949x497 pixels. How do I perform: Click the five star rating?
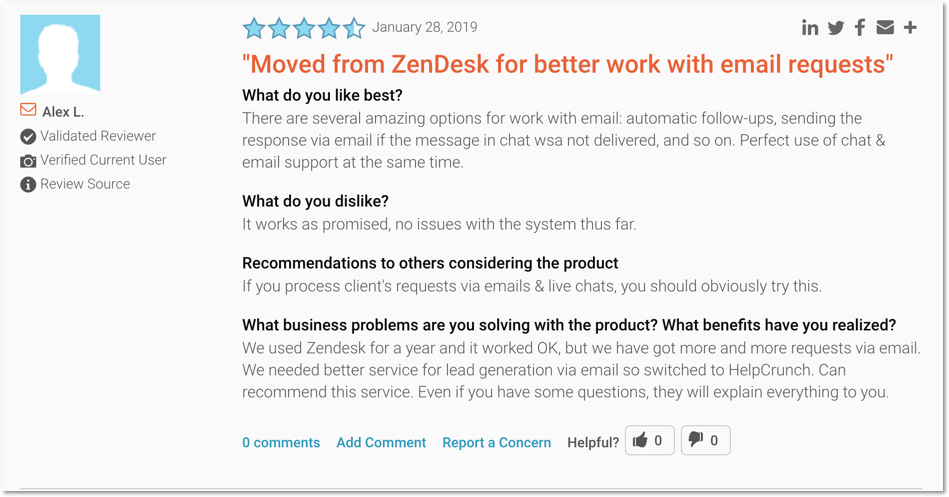[x=304, y=28]
